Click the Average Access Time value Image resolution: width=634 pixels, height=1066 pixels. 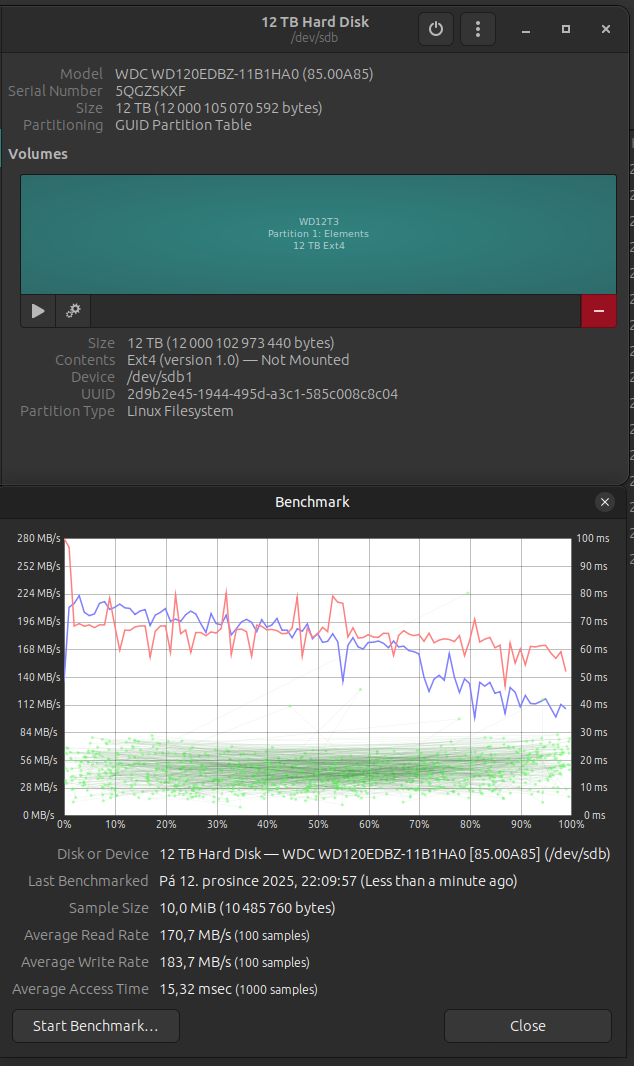[195, 989]
